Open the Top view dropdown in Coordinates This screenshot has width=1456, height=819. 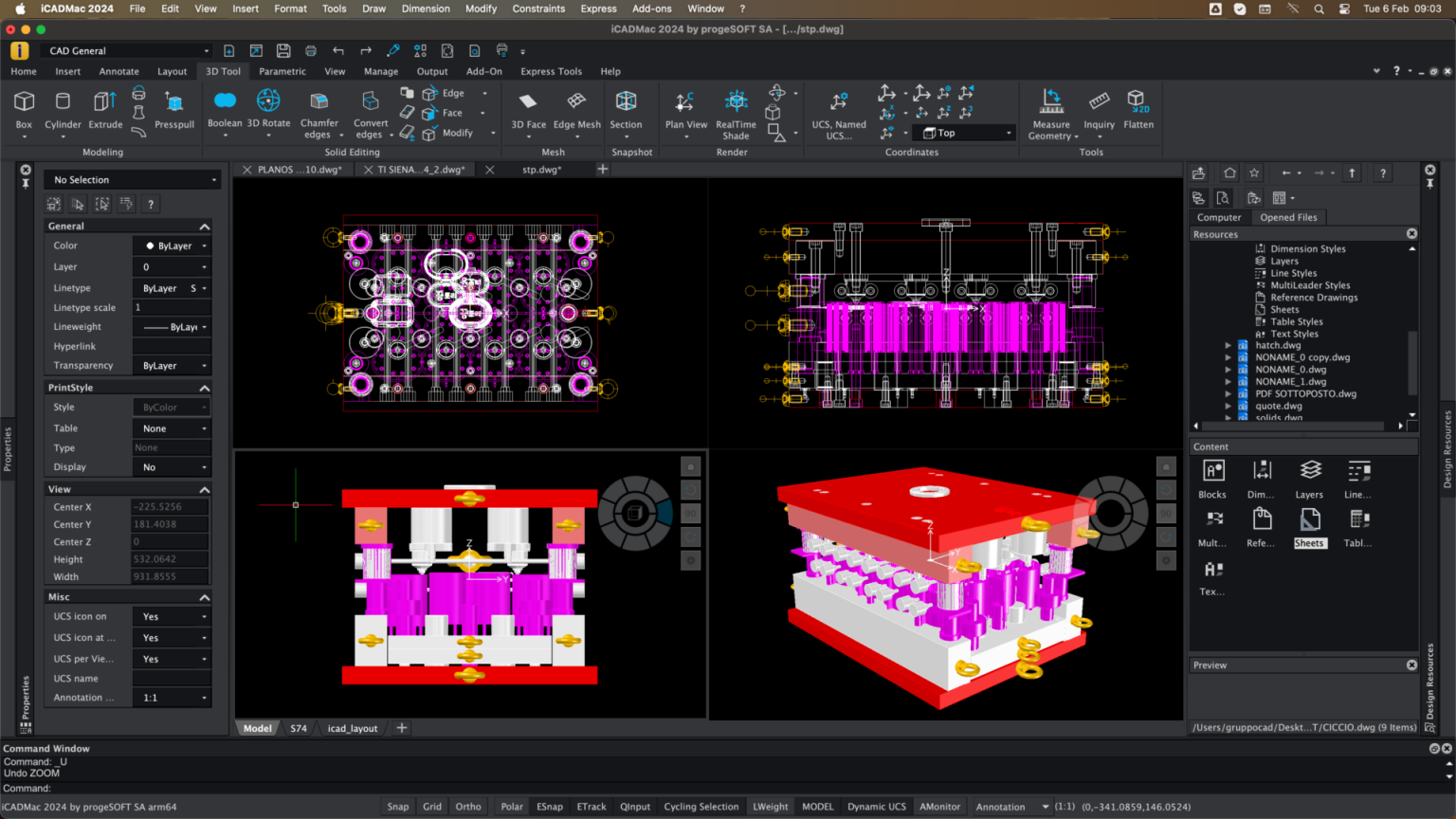(x=963, y=133)
